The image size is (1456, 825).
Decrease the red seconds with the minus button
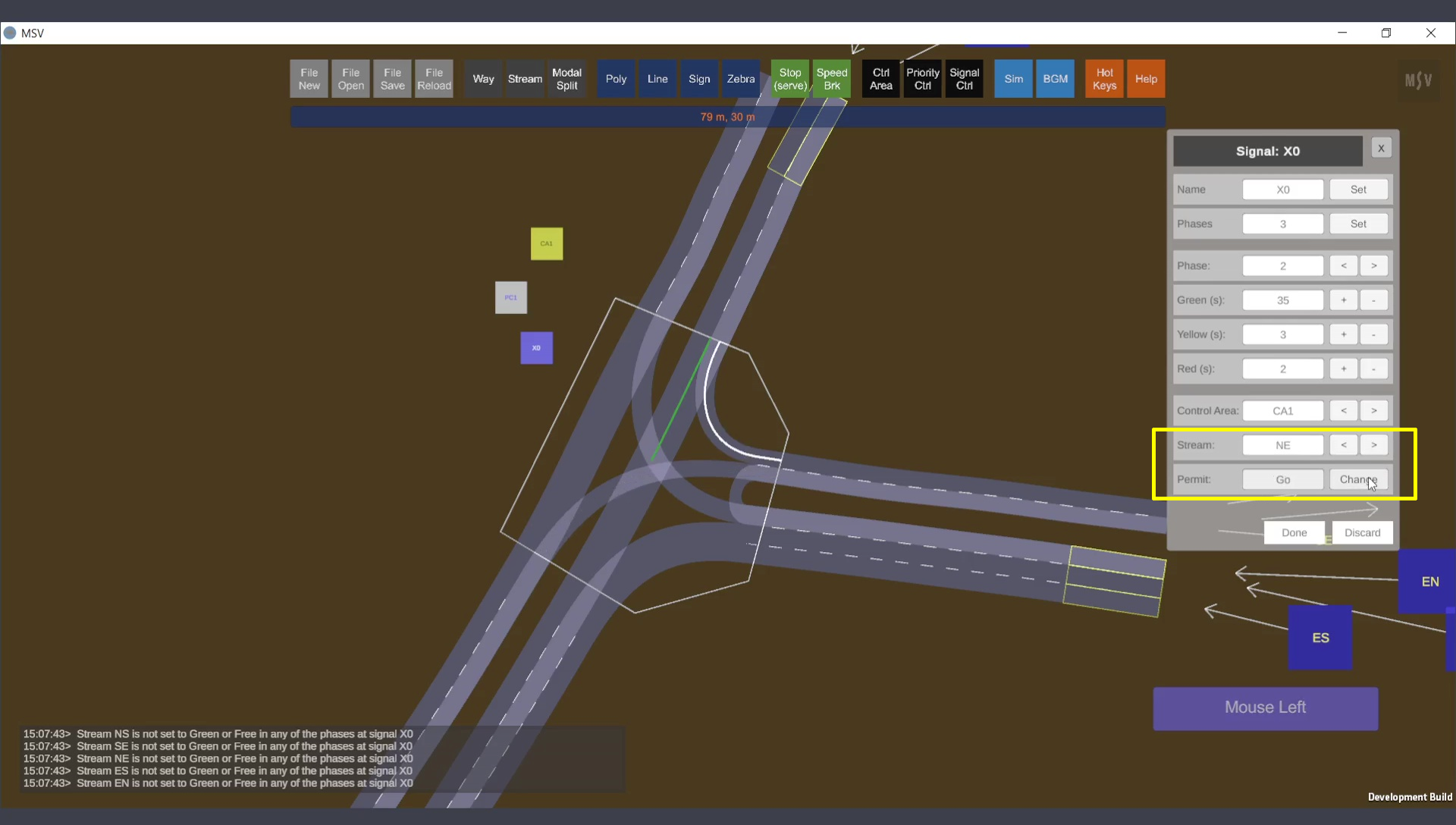coord(1373,369)
